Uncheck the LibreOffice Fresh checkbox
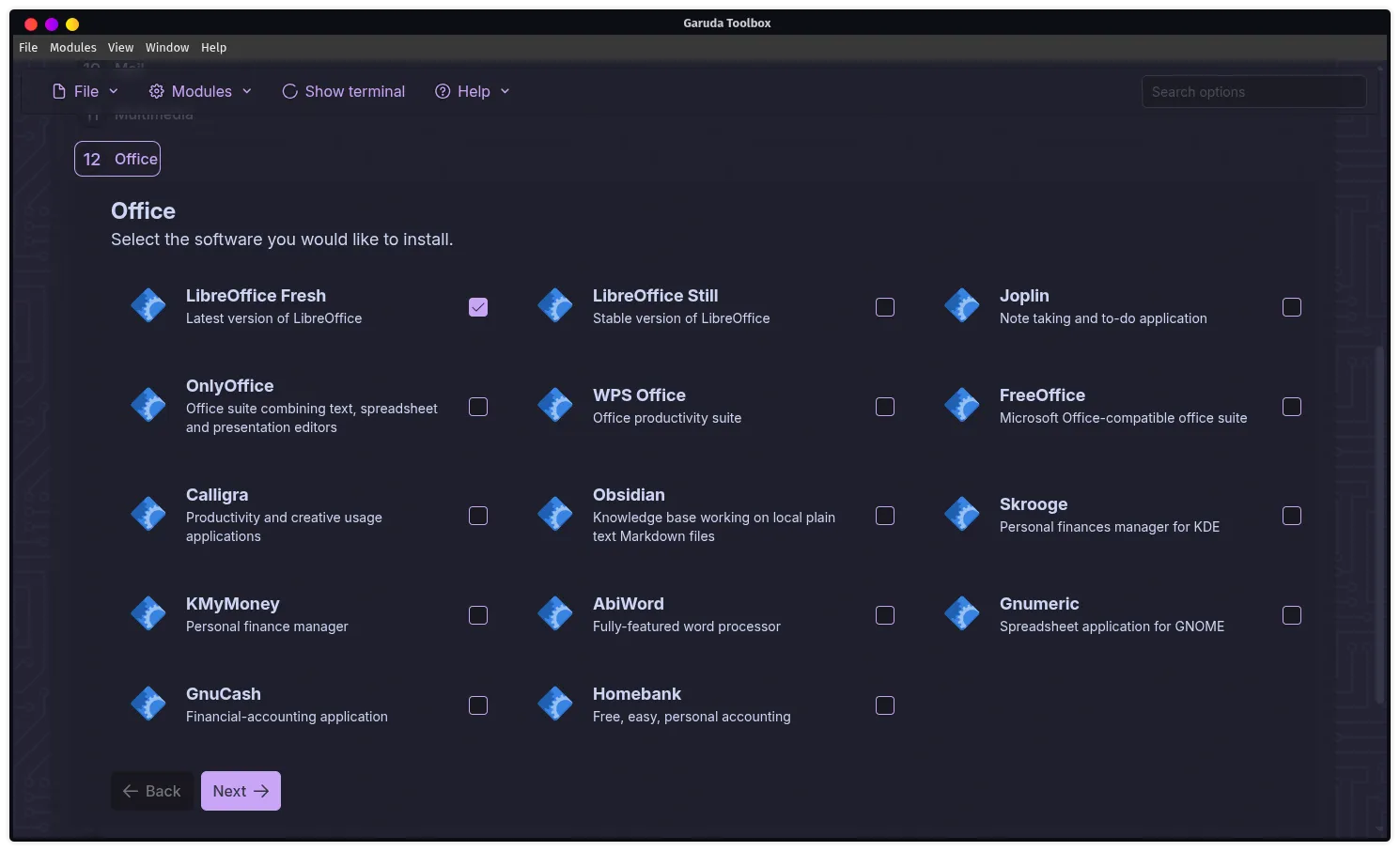 pos(478,307)
